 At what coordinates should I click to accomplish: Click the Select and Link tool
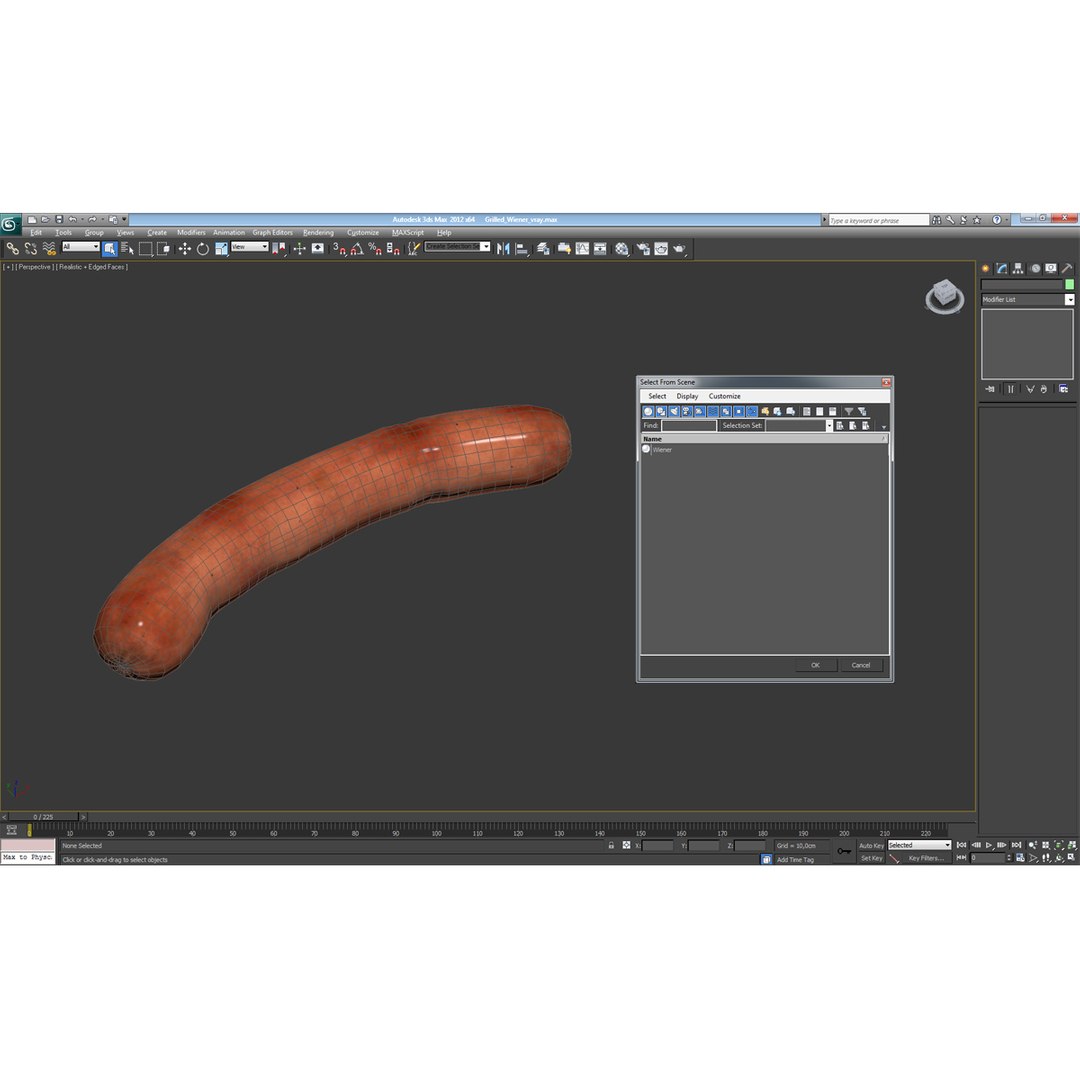12,249
